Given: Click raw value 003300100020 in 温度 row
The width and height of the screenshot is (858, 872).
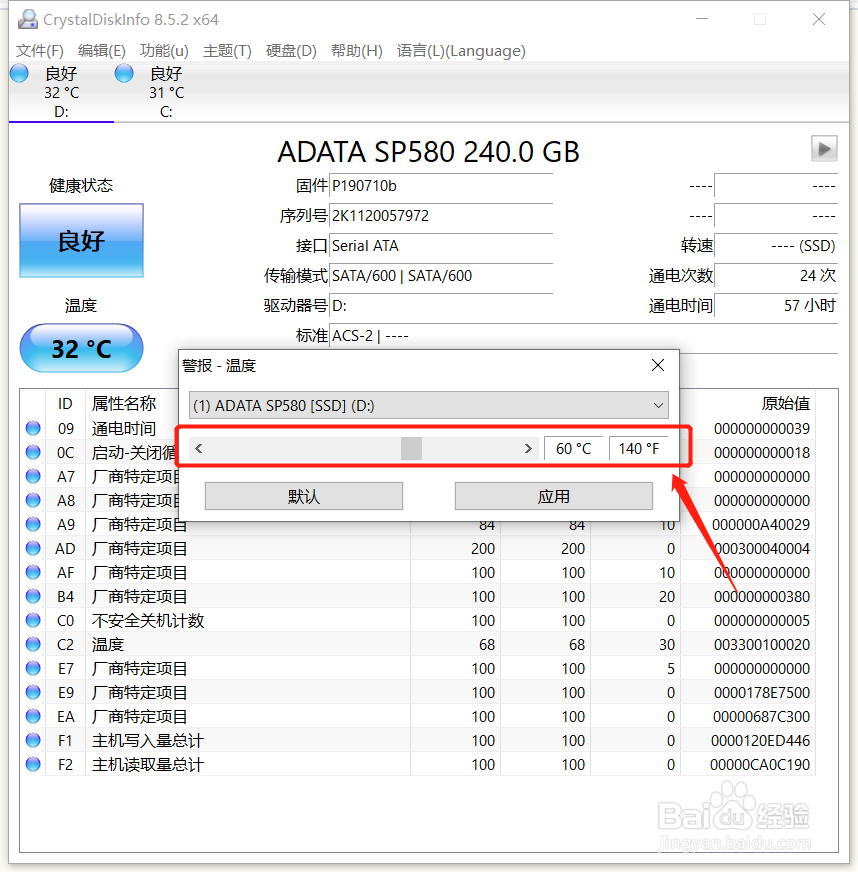Looking at the screenshot, I should pyautogui.click(x=762, y=645).
